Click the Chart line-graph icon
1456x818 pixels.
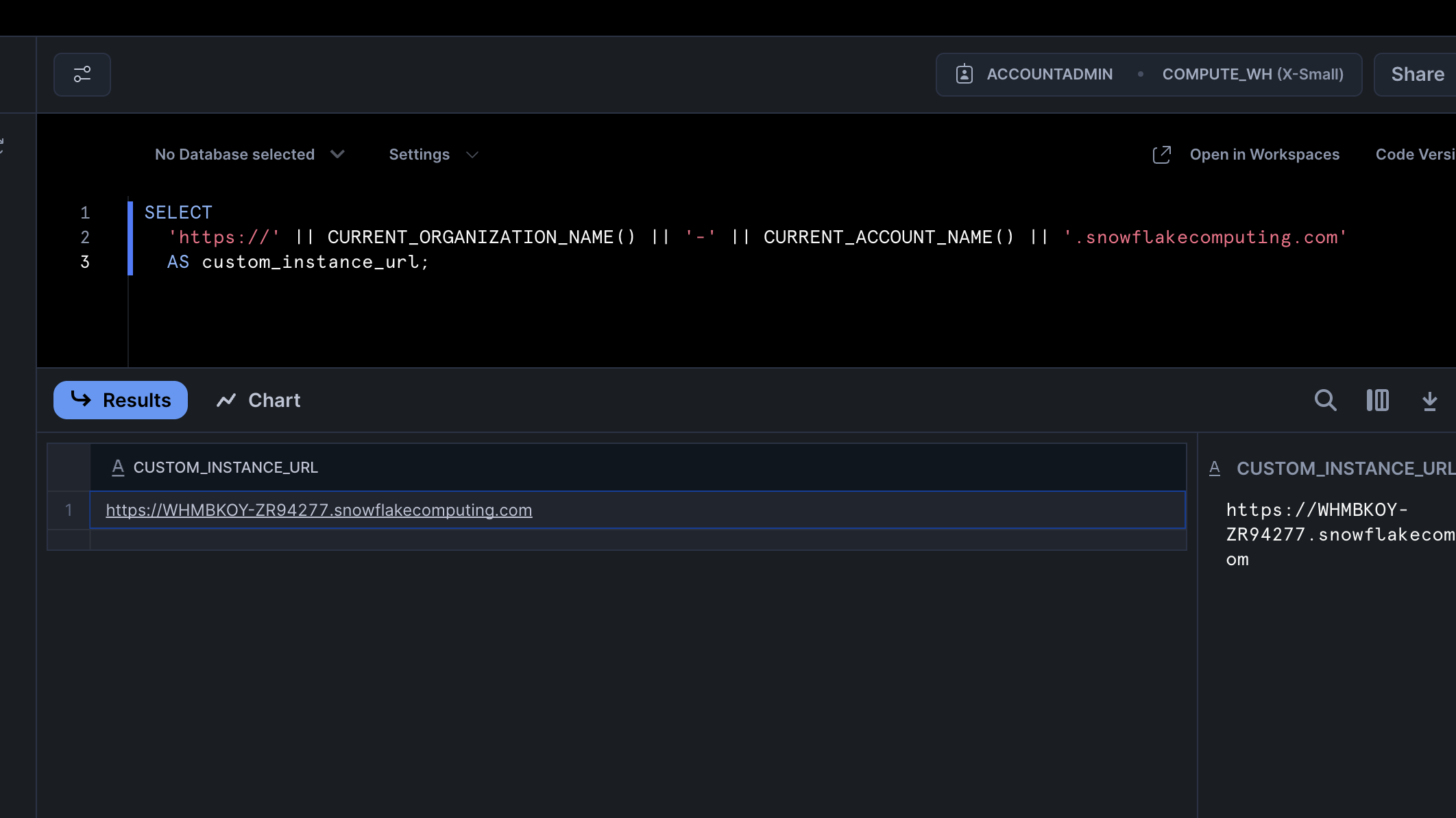tap(226, 400)
